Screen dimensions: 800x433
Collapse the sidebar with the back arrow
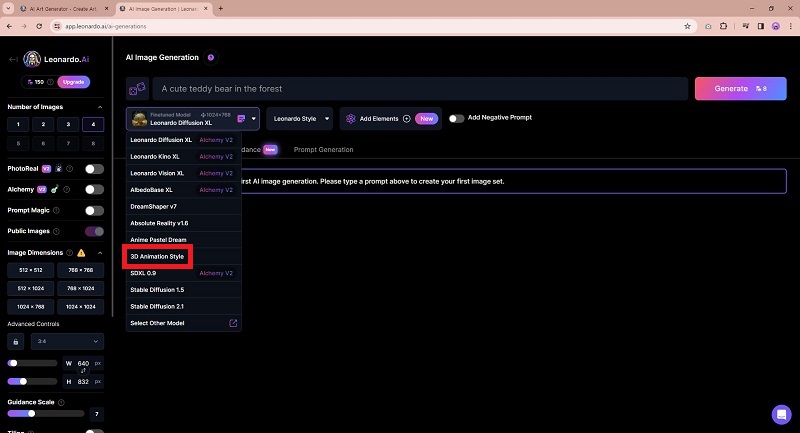point(13,59)
